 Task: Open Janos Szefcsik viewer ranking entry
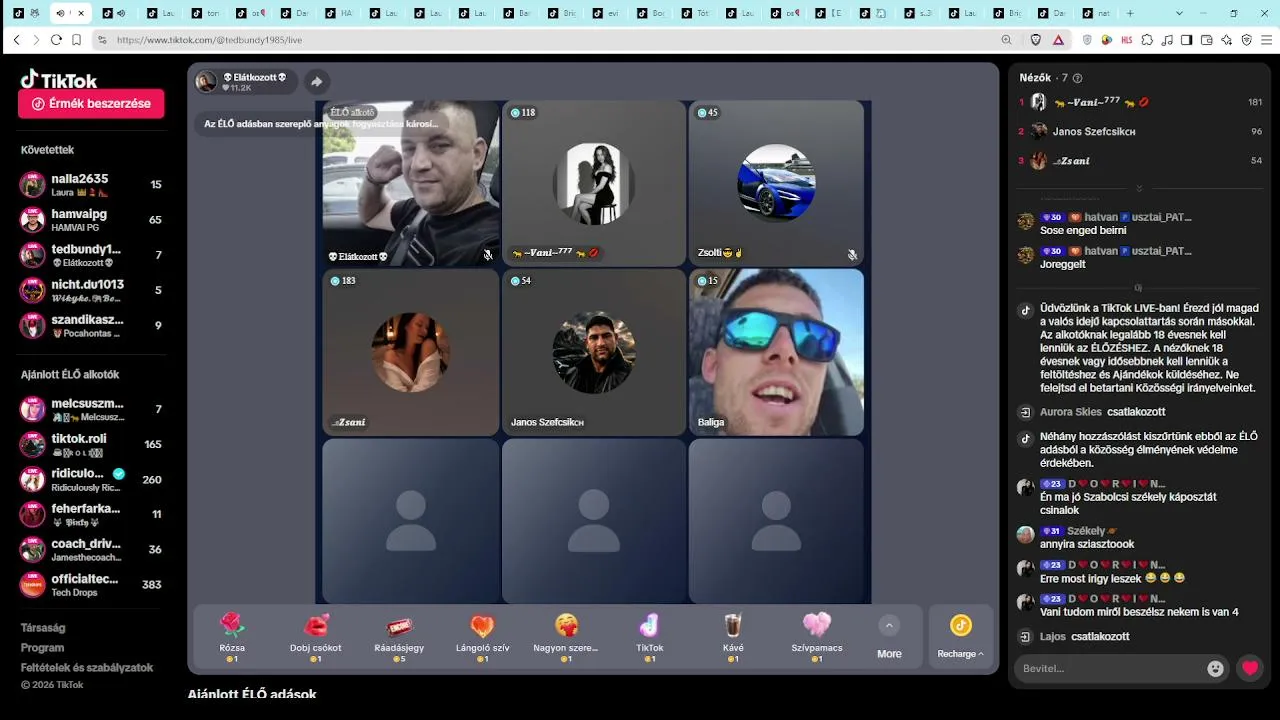tap(1140, 131)
